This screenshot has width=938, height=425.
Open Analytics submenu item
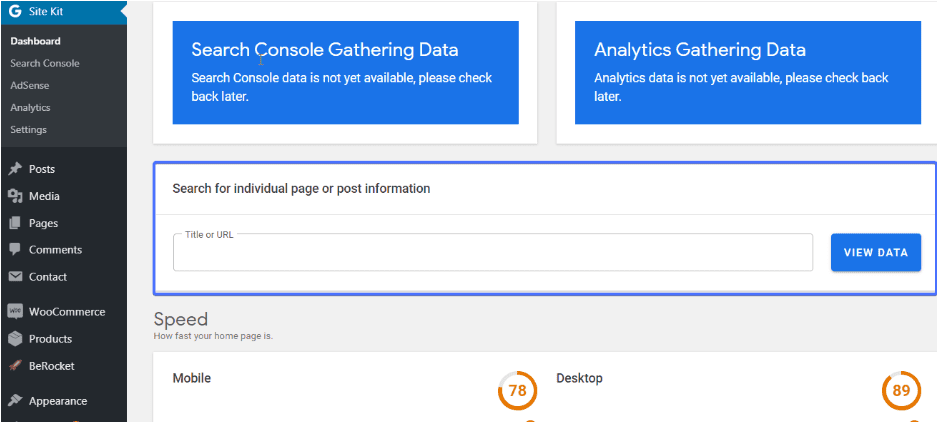[30, 108]
